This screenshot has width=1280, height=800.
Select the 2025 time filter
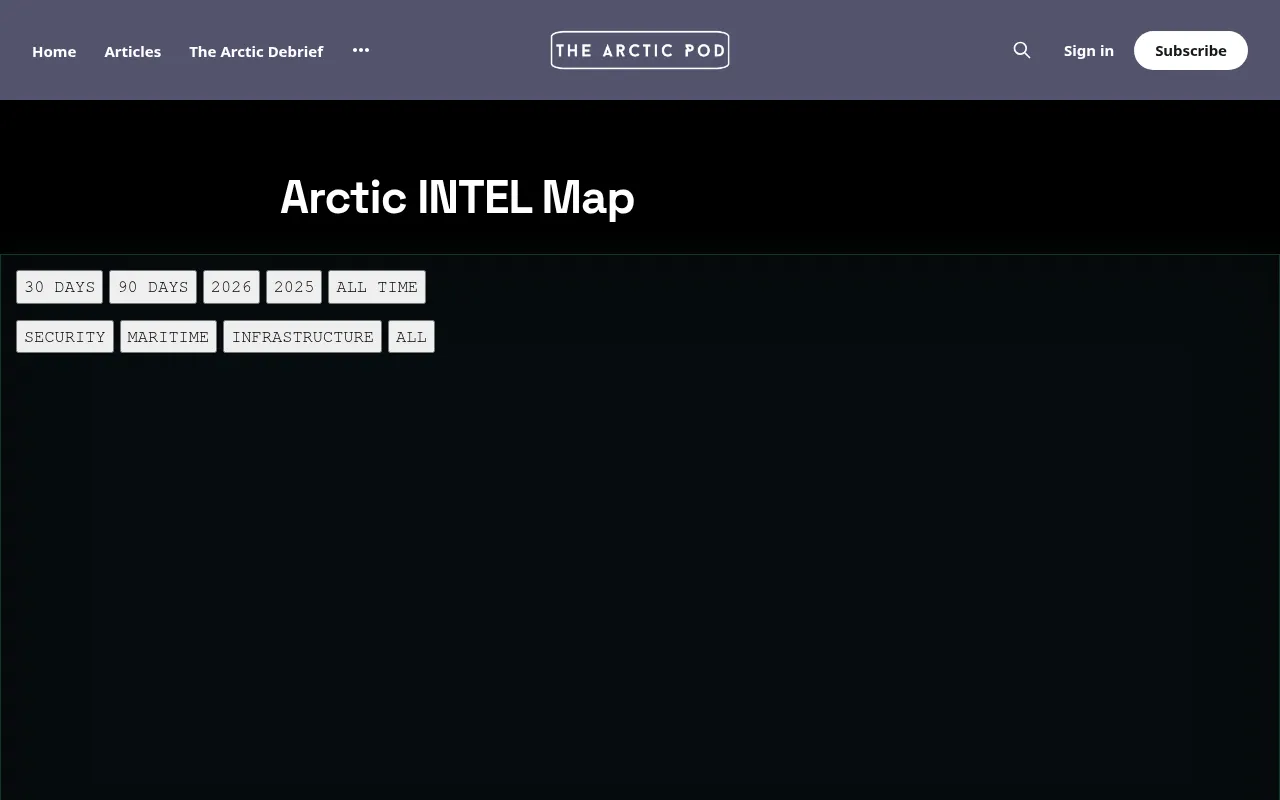tap(294, 287)
